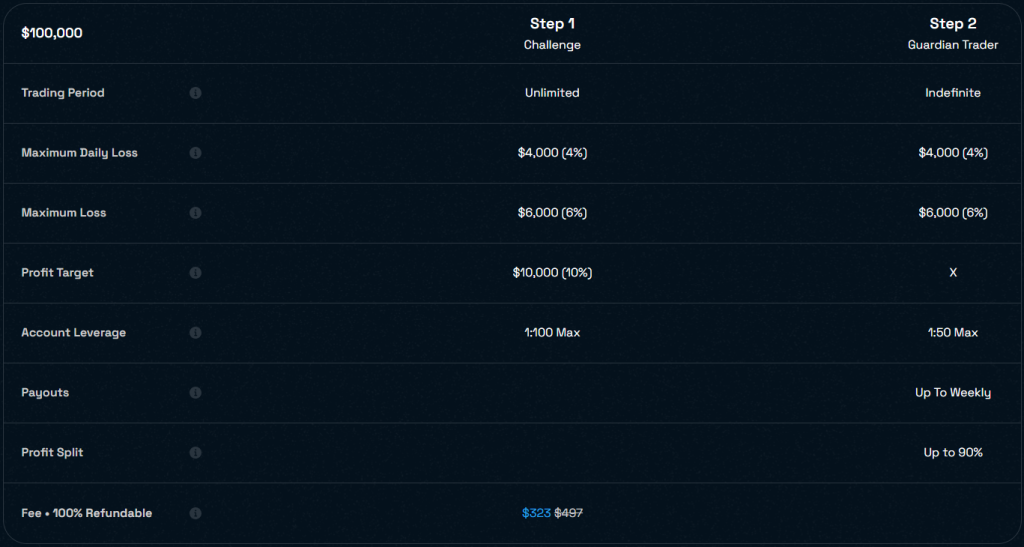The width and height of the screenshot is (1024, 547).
Task: Open the Maximum Daily Loss info icon
Action: [x=195, y=153]
